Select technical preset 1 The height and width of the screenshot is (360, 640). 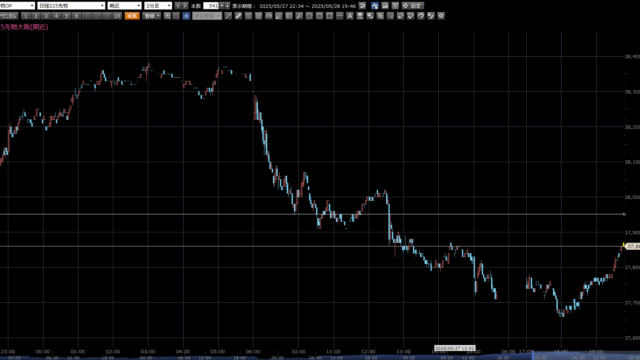click(x=26, y=16)
